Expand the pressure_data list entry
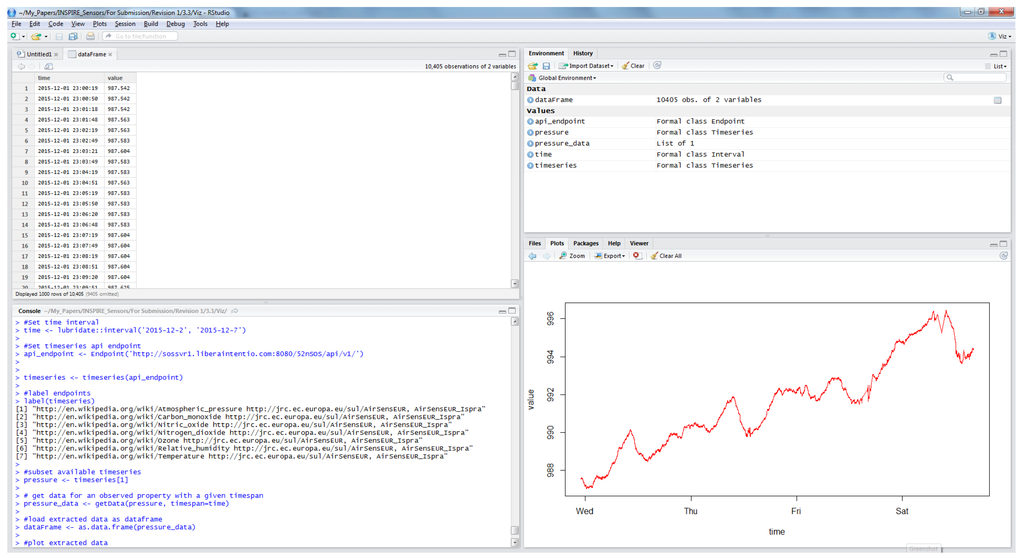 point(530,143)
